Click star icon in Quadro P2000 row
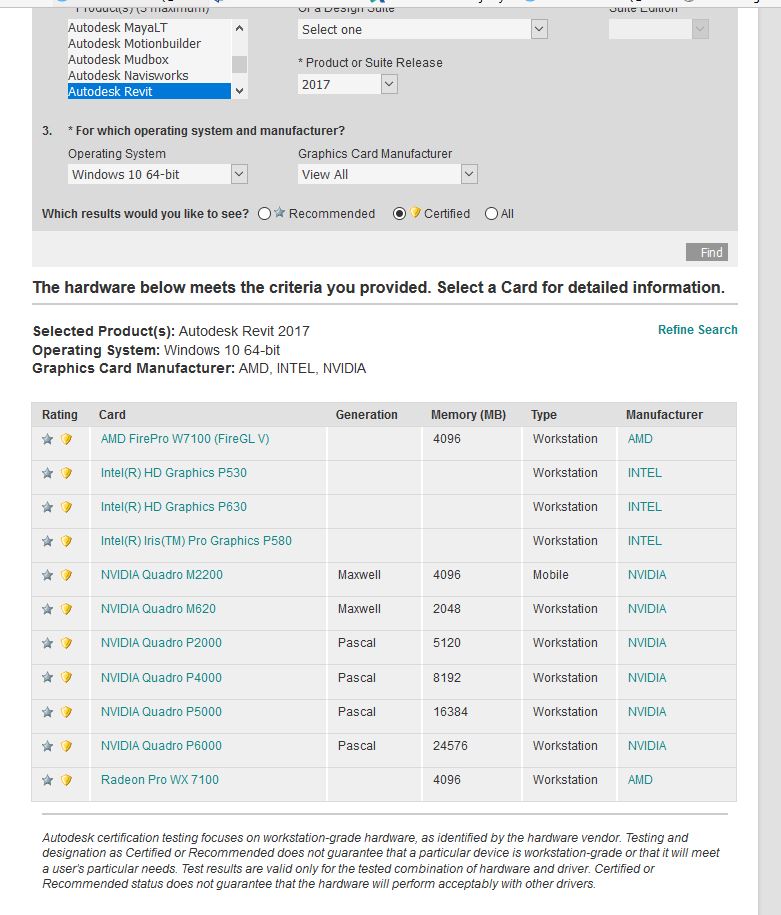781x915 pixels. coord(47,643)
